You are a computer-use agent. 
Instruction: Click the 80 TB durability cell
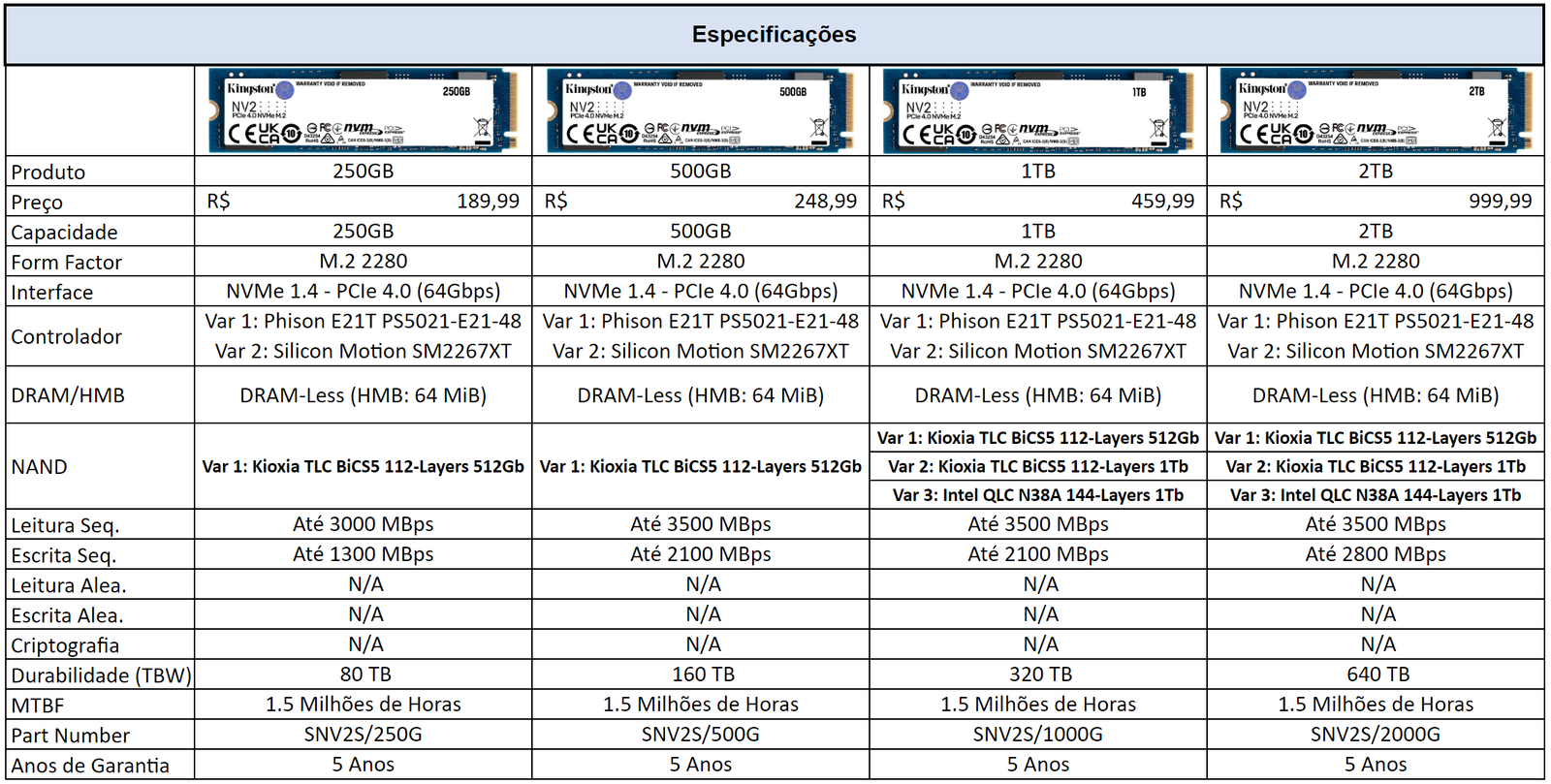(364, 674)
